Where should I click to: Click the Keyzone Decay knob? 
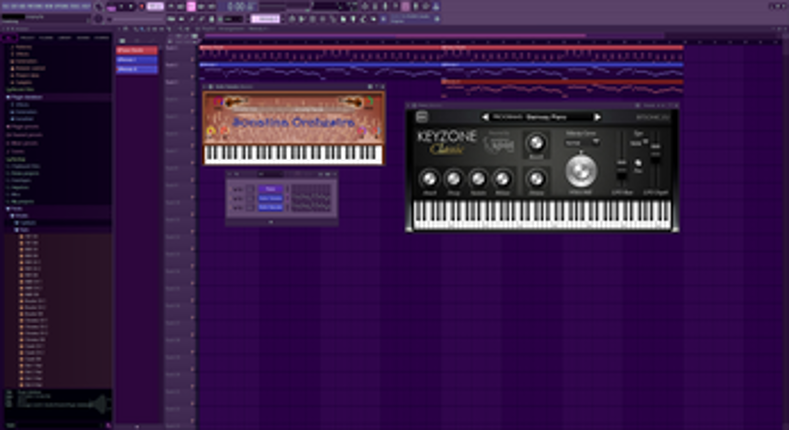[x=453, y=179]
